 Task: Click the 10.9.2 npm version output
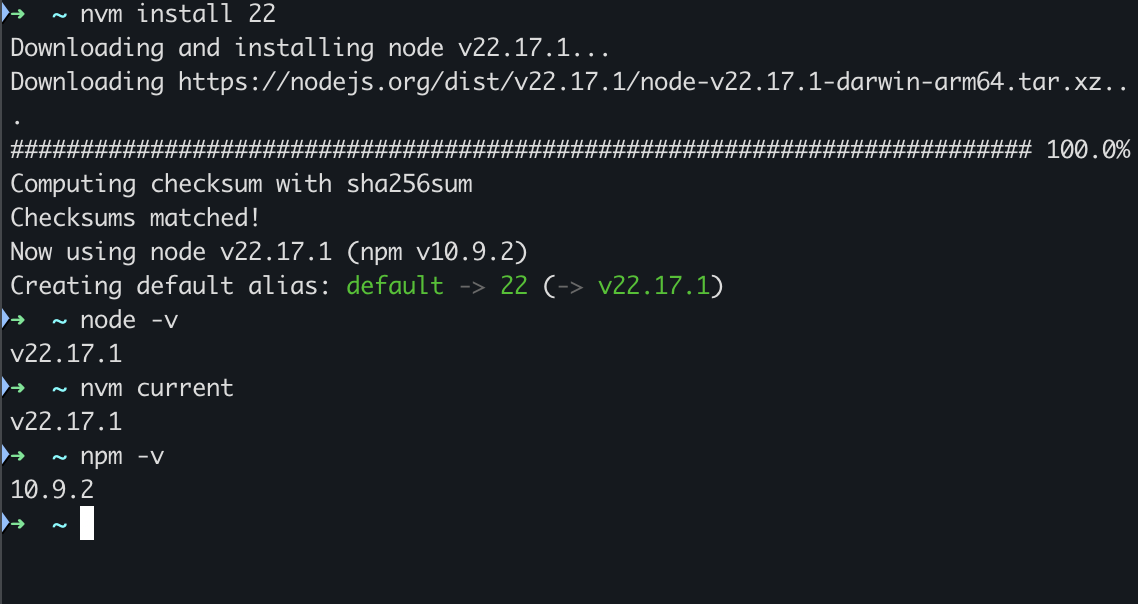(52, 489)
